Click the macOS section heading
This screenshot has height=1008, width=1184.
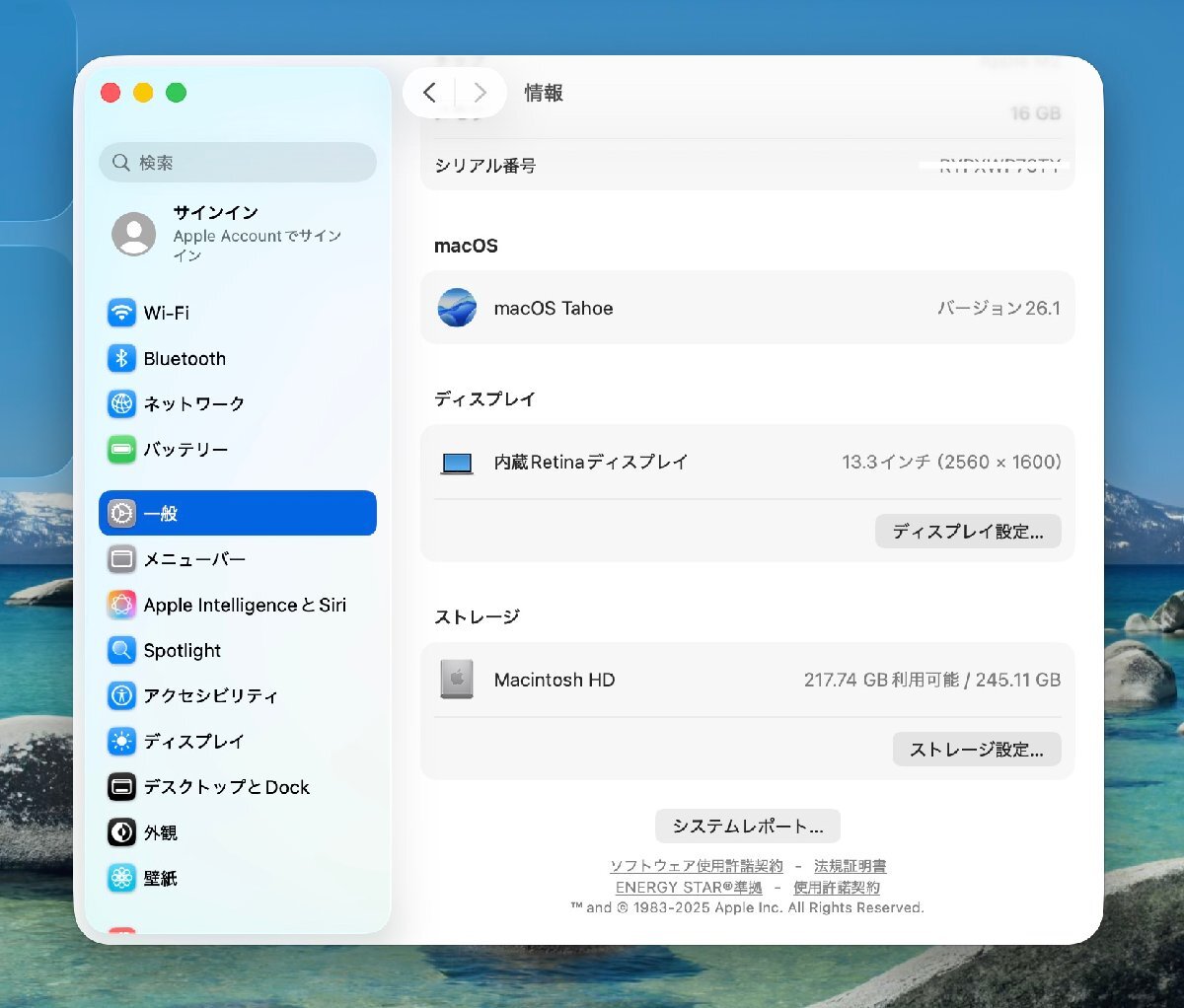pyautogui.click(x=466, y=246)
